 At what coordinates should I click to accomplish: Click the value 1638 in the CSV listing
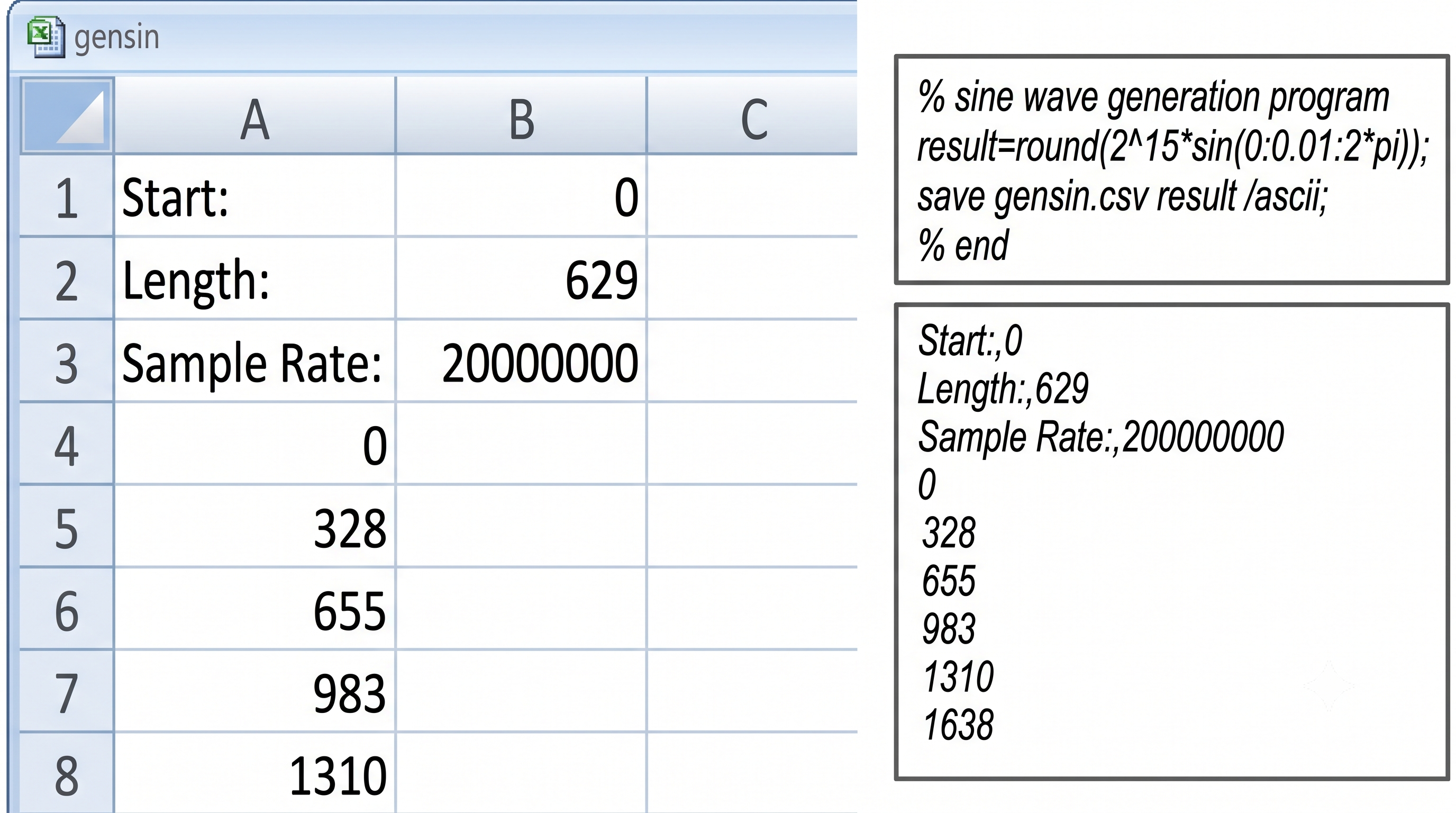click(x=958, y=724)
